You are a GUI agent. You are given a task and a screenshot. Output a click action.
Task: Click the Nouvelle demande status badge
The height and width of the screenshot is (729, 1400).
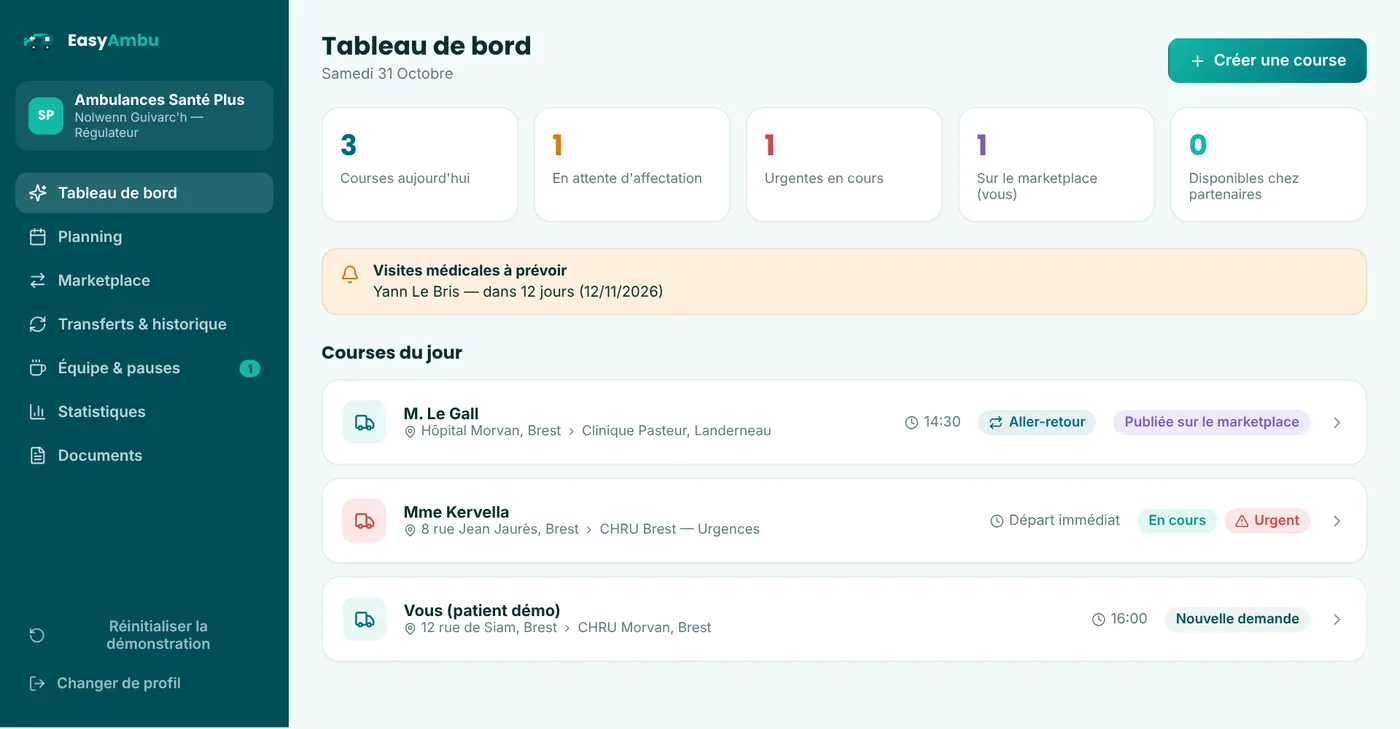point(1237,619)
